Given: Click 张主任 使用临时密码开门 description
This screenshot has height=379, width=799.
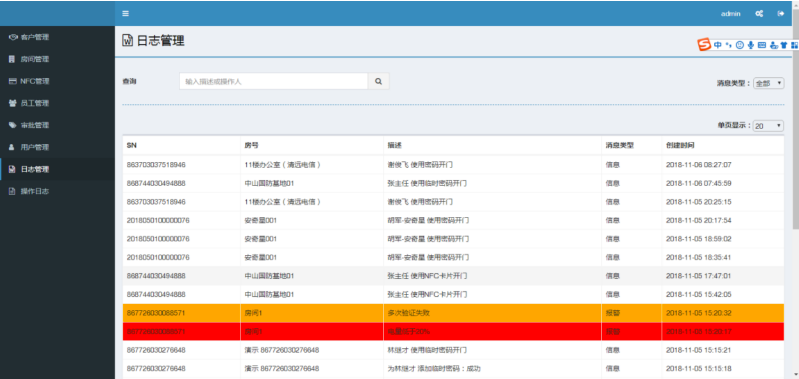Looking at the screenshot, I should coord(427,183).
